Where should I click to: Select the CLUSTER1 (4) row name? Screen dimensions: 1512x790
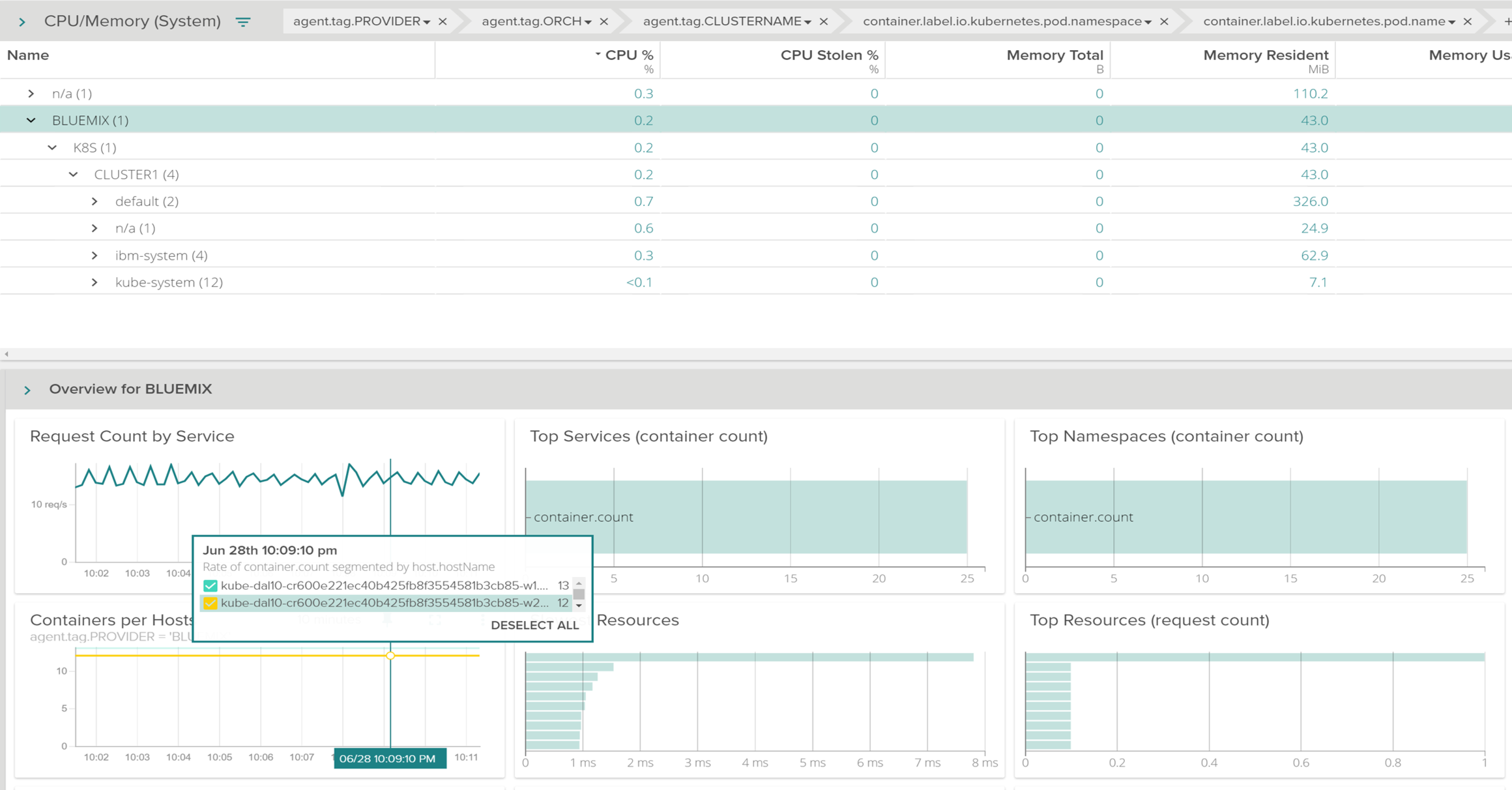(x=136, y=175)
